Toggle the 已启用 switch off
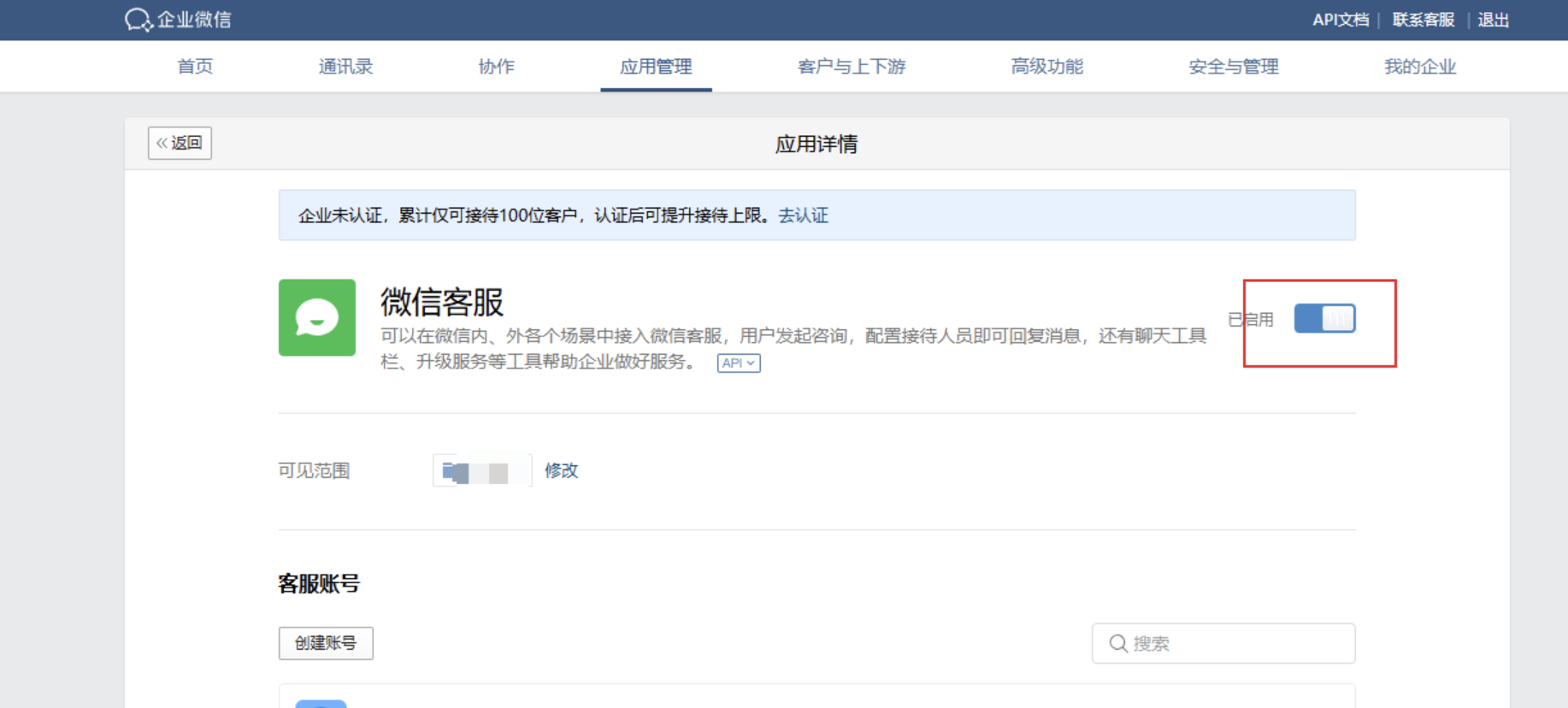This screenshot has width=1568, height=708. click(x=1324, y=318)
